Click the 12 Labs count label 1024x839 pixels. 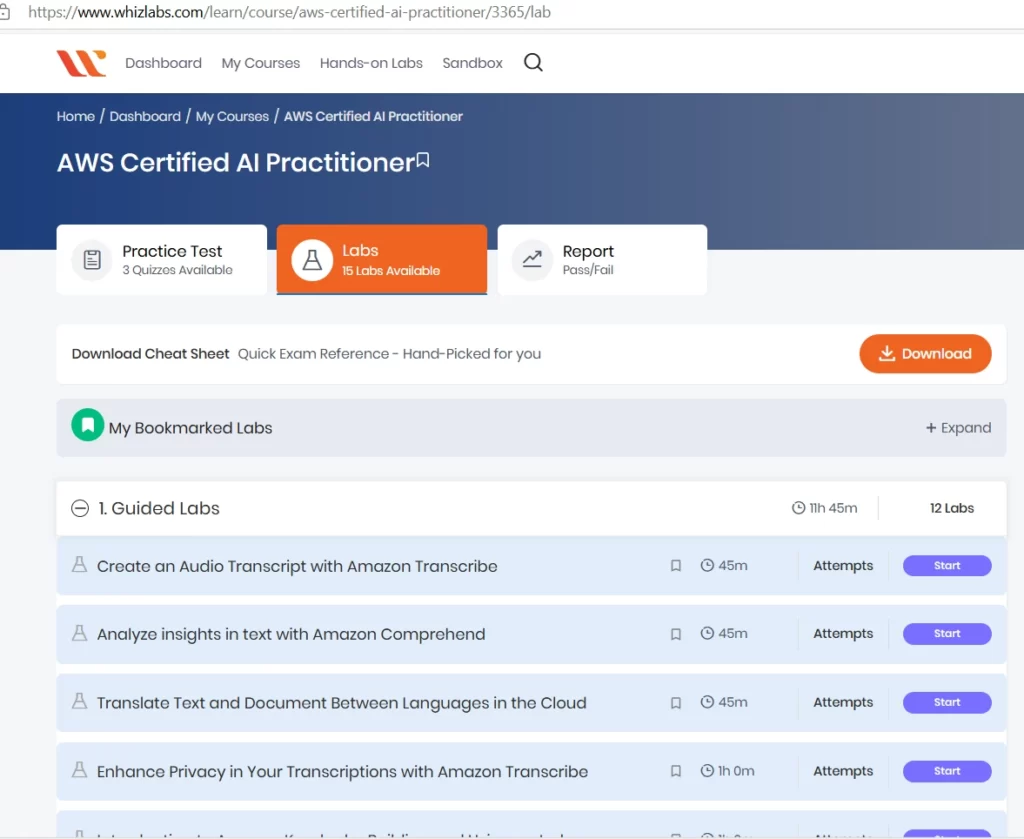[x=952, y=508]
